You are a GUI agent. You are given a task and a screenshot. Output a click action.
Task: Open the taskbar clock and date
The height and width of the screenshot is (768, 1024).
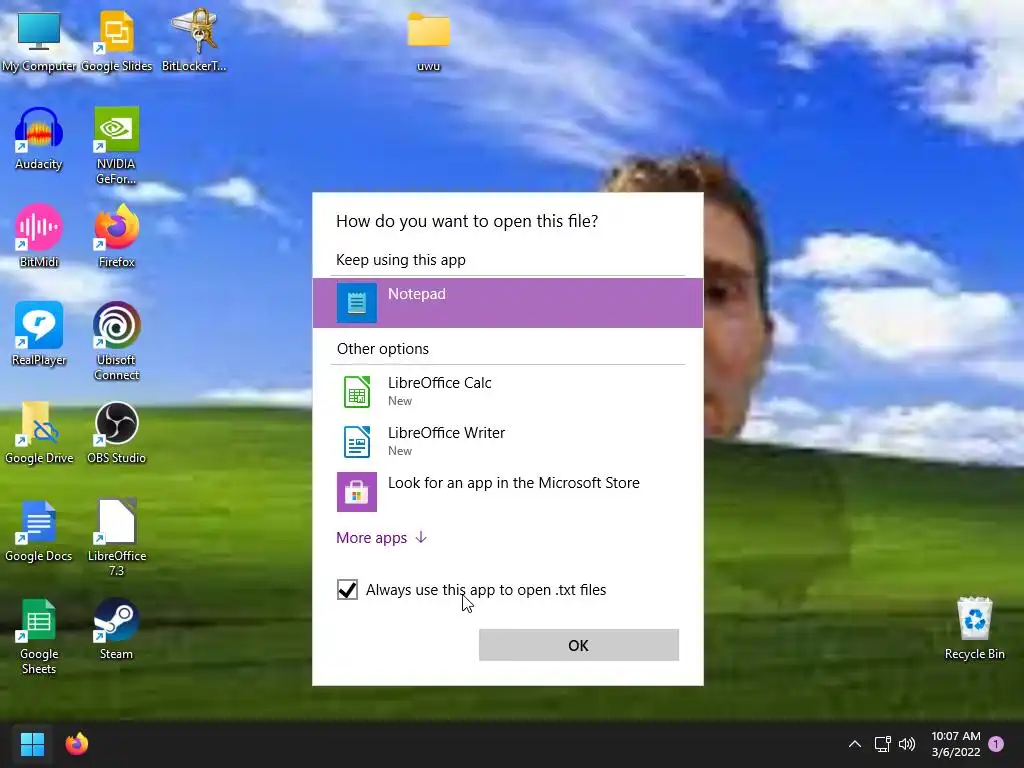pyautogui.click(x=955, y=744)
